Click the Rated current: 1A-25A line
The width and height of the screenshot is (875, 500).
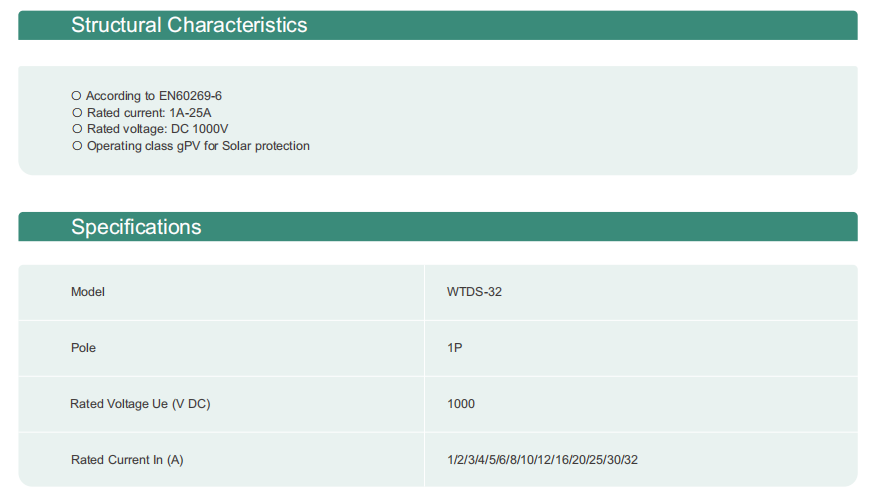pos(149,113)
